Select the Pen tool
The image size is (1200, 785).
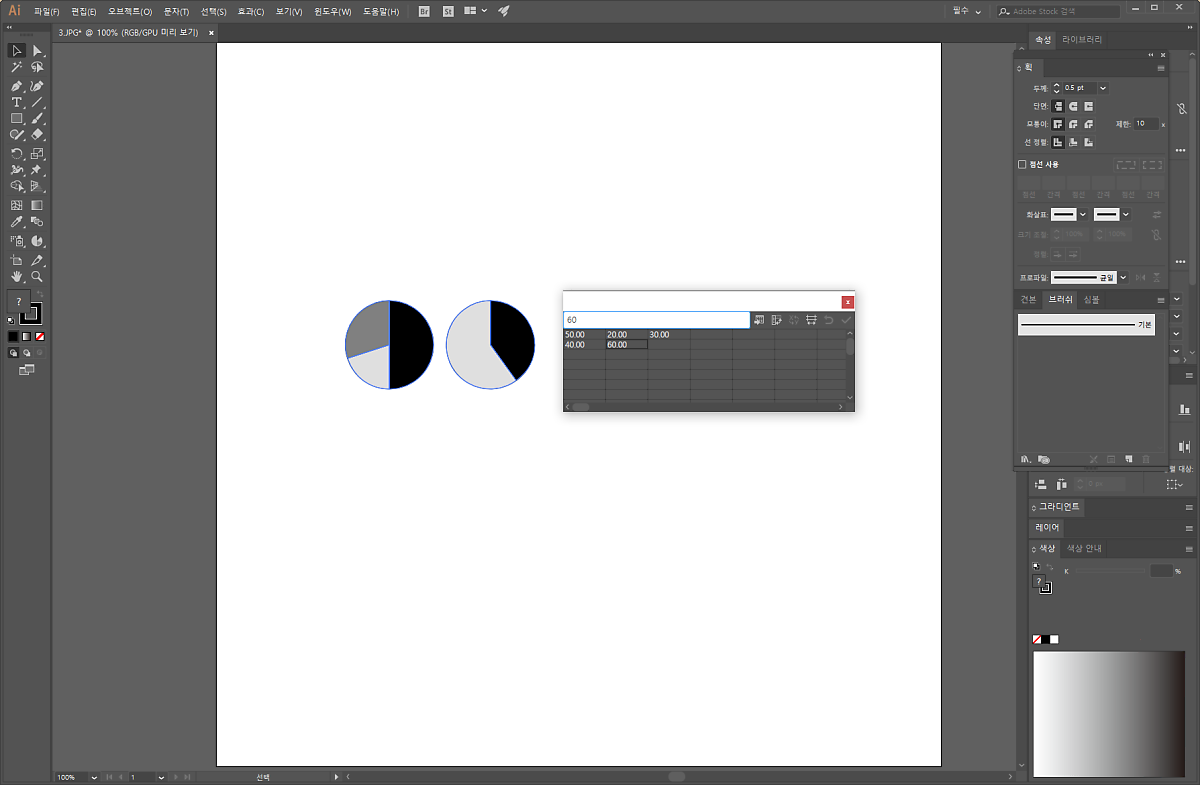coord(17,86)
